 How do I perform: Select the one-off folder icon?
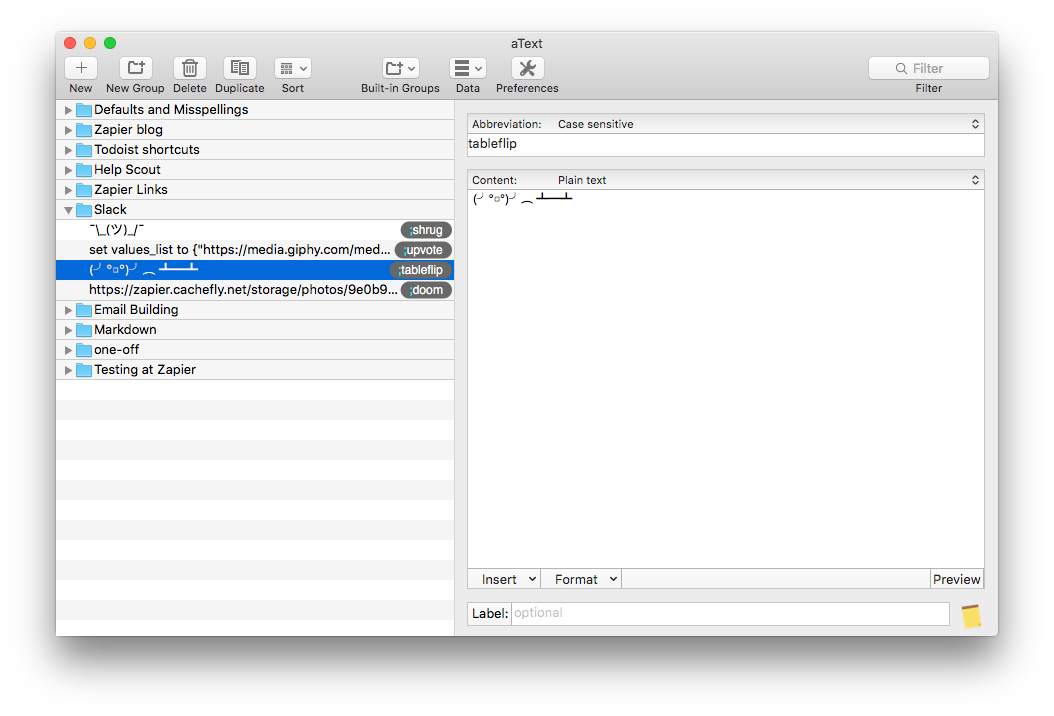[84, 350]
